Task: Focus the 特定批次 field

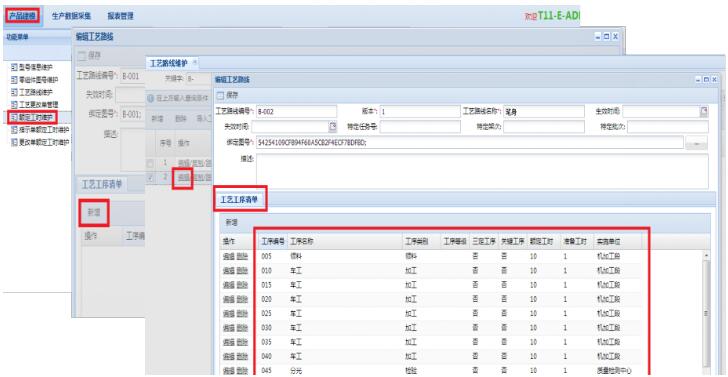Action: click(668, 126)
